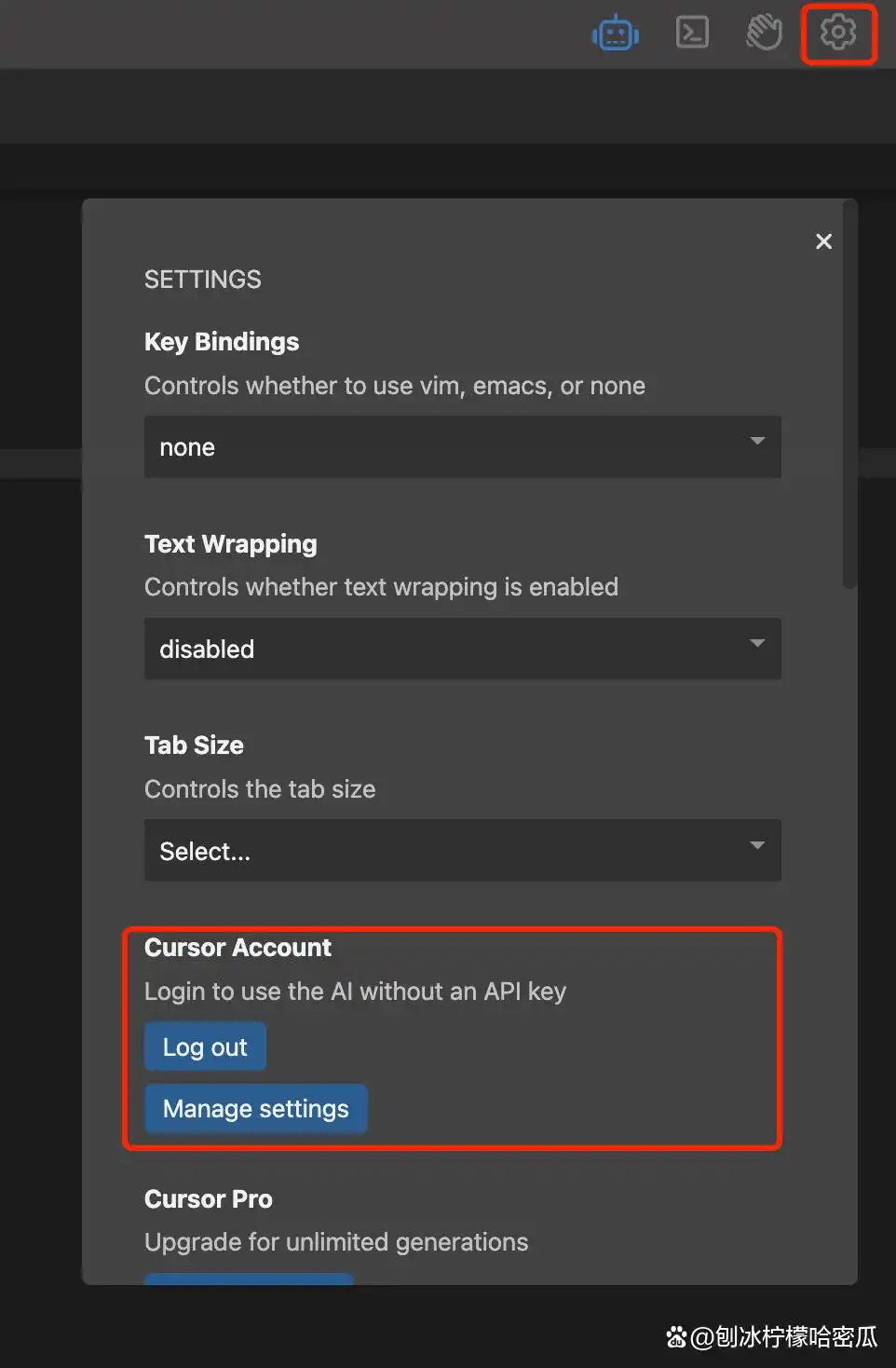Click the Text Wrapping section title
This screenshot has width=896, height=1368.
231,544
